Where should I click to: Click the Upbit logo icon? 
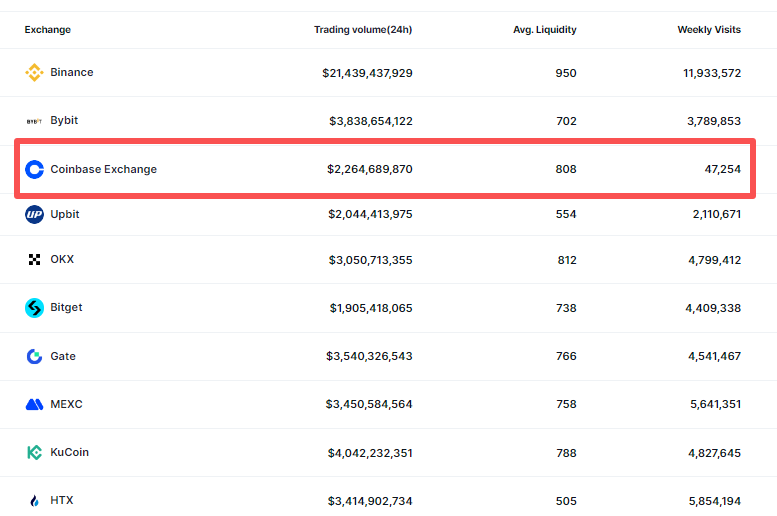point(34,214)
